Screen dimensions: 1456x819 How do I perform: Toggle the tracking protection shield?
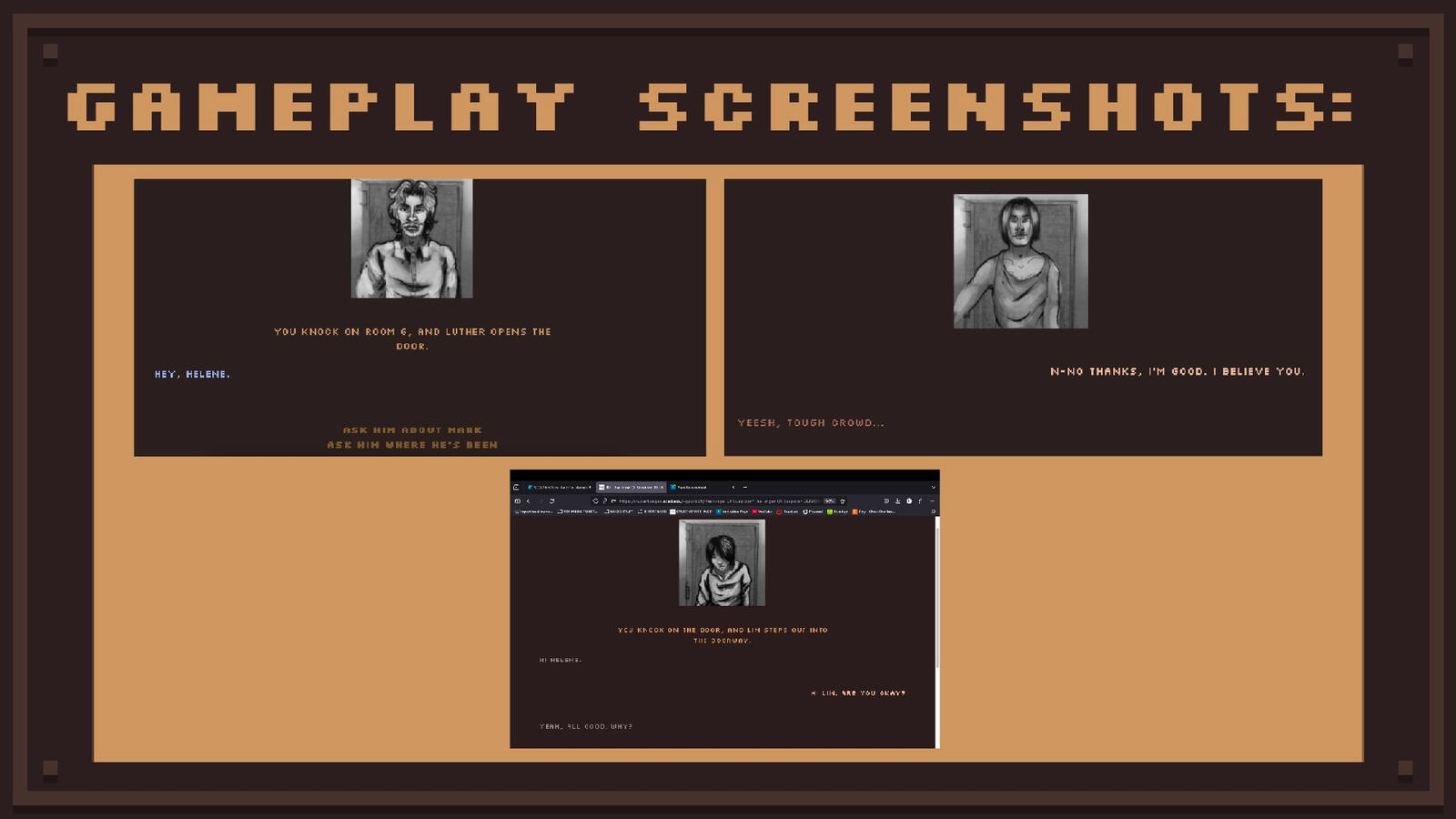pyautogui.click(x=595, y=500)
